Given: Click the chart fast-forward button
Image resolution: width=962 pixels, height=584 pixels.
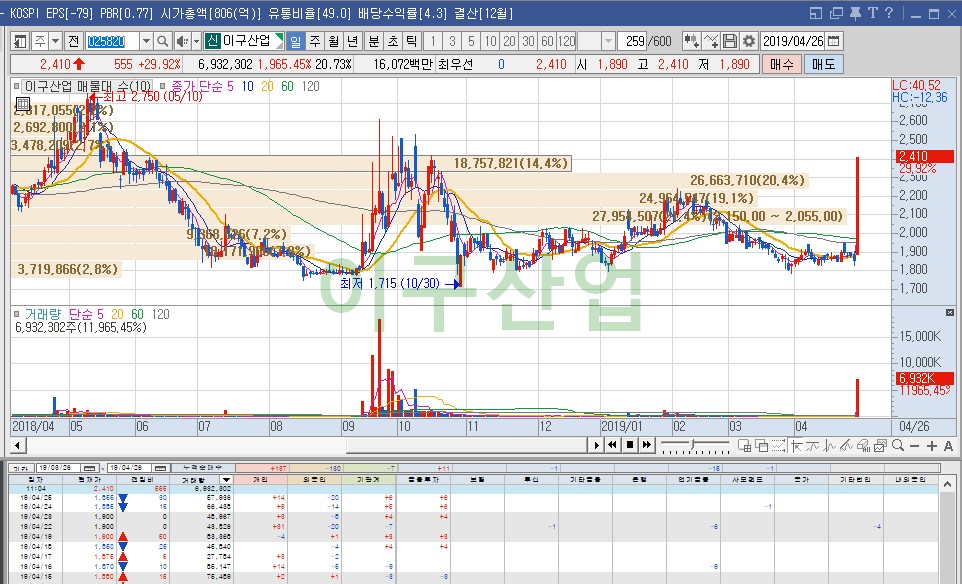Looking at the screenshot, I should click(647, 445).
